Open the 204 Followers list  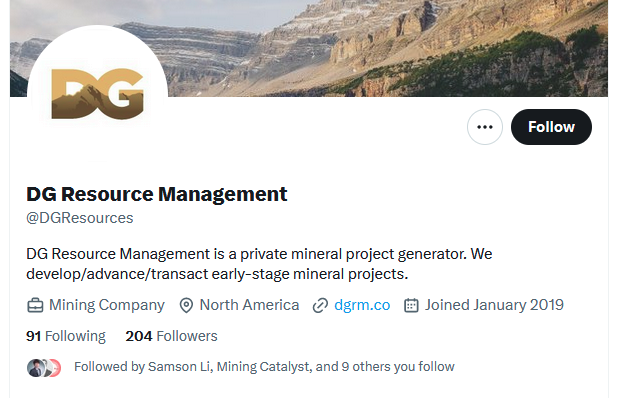coord(171,336)
